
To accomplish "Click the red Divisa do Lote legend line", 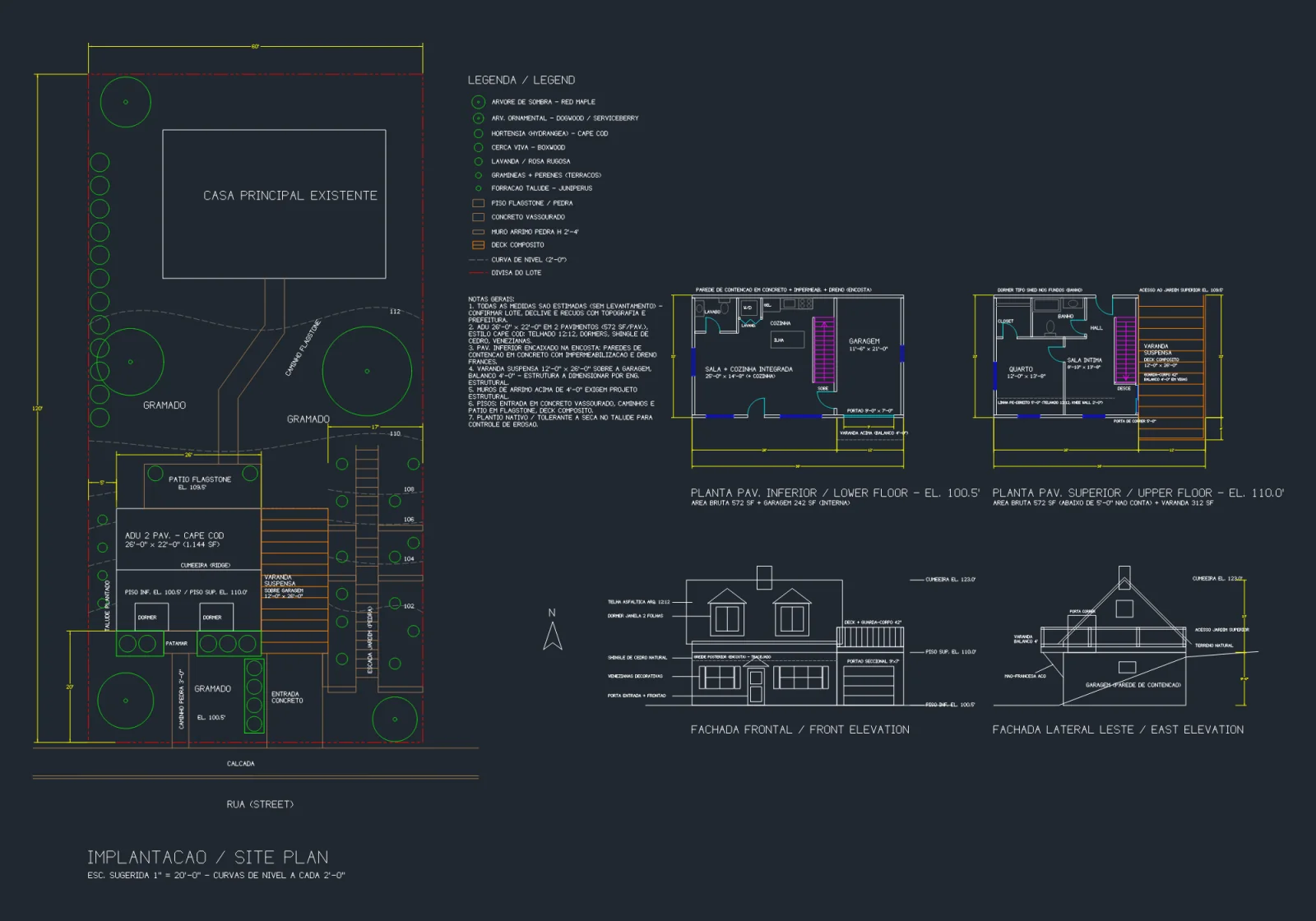I will point(478,273).
